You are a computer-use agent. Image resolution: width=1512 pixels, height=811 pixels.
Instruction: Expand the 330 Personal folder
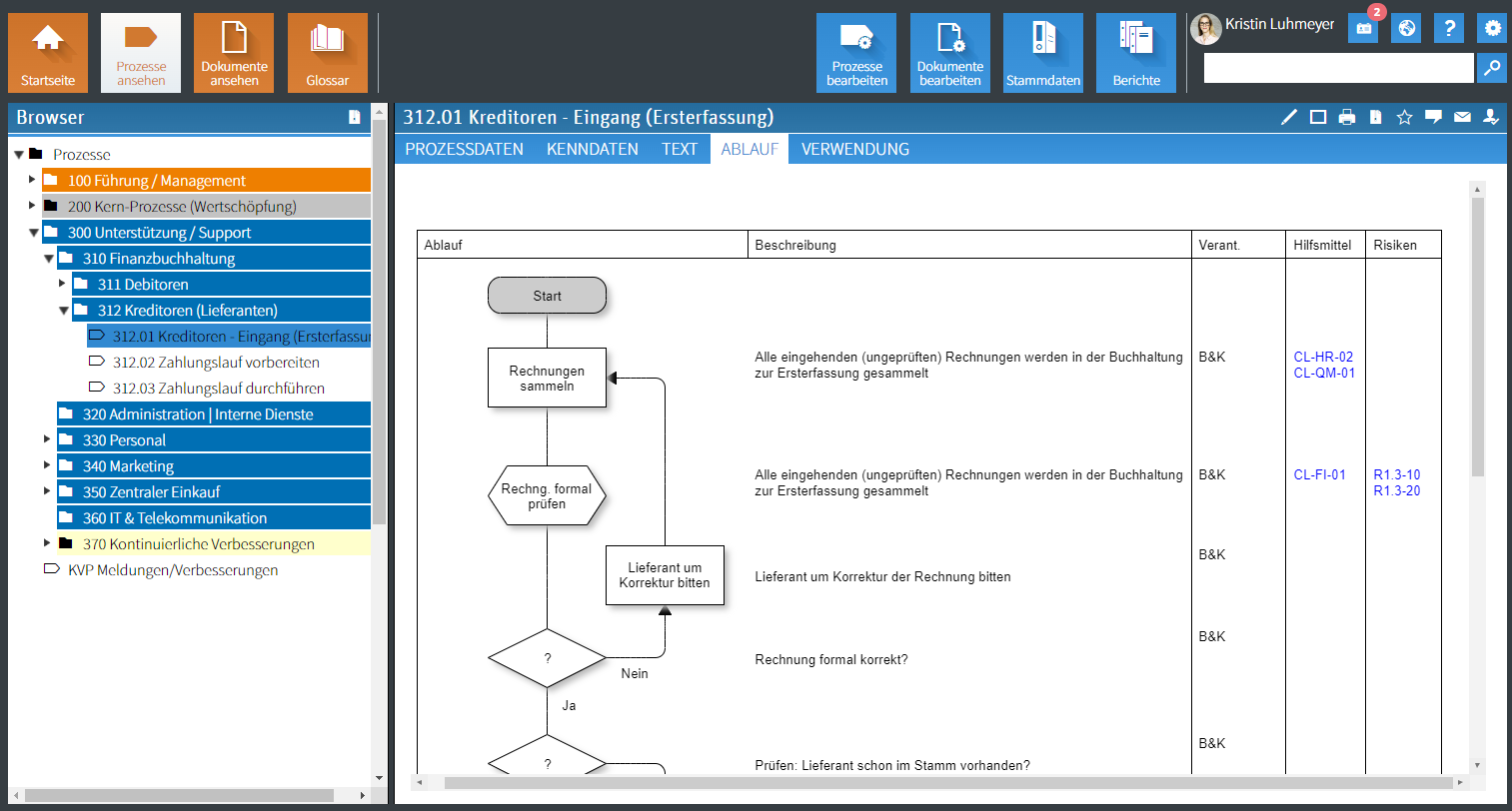tap(47, 439)
